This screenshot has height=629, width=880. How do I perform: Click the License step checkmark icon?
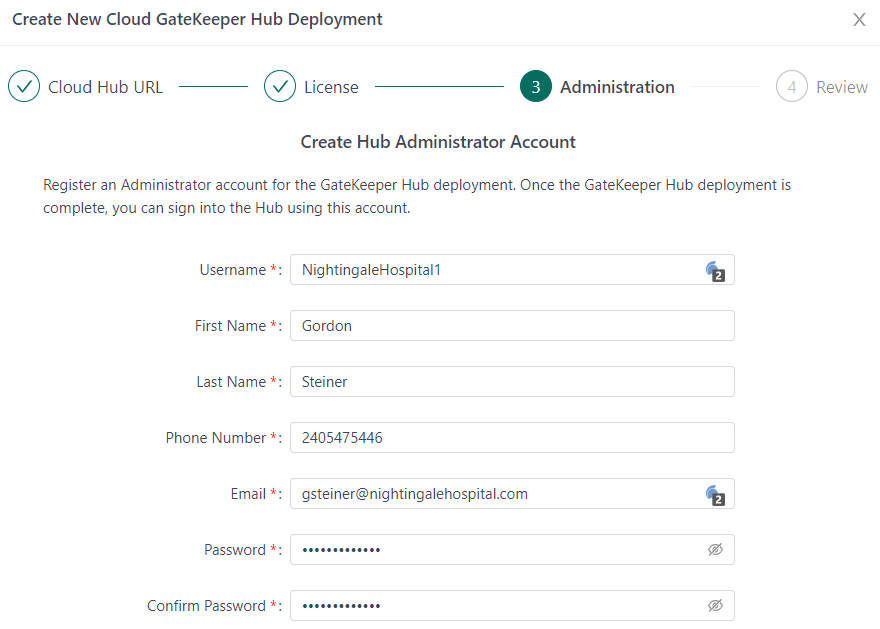point(280,87)
